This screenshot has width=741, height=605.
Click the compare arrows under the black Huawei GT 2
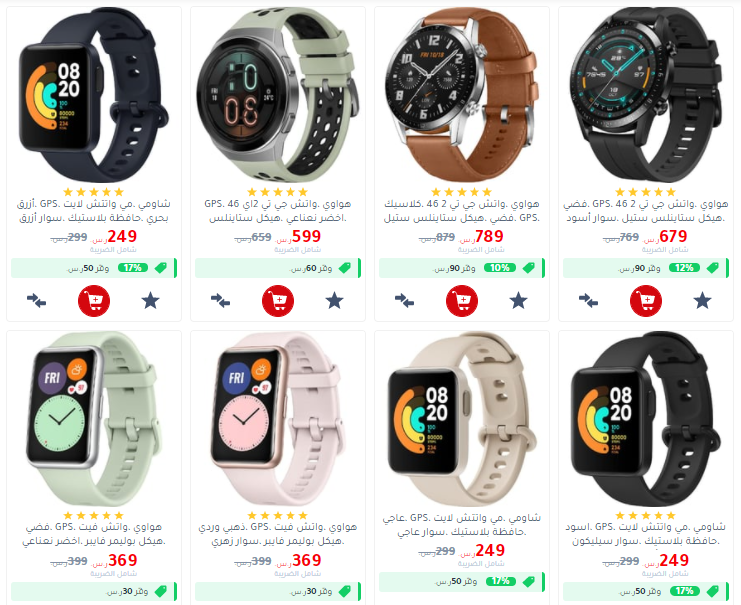pos(588,301)
